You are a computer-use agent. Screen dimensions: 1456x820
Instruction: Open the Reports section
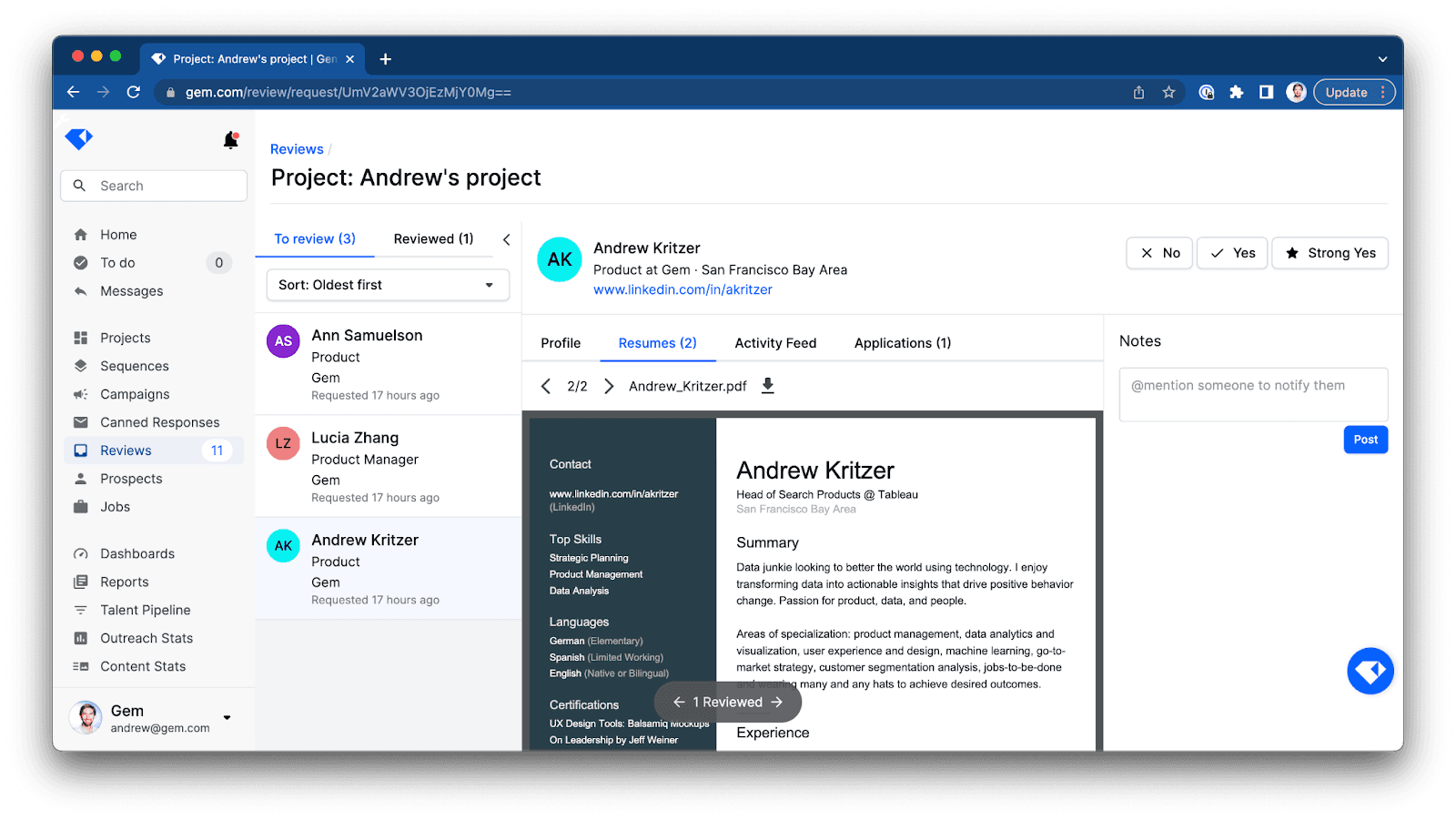[x=122, y=581]
